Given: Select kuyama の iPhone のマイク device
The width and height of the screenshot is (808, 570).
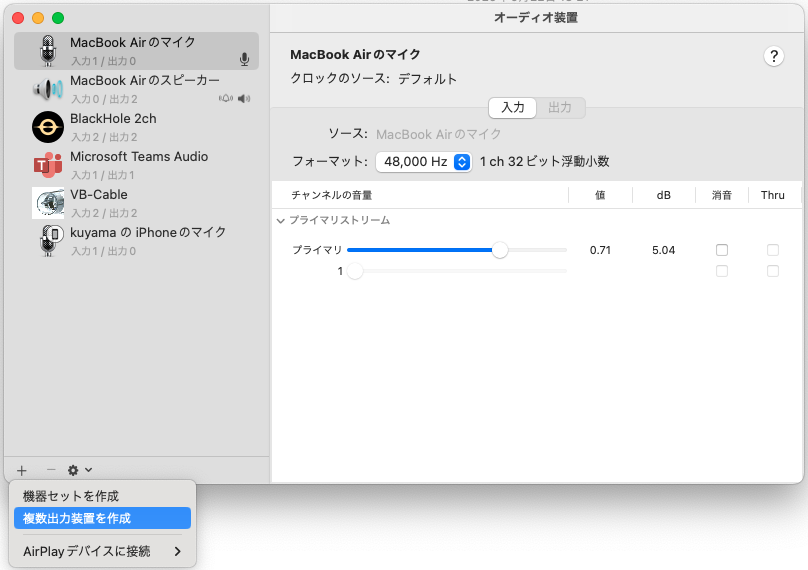Looking at the screenshot, I should tap(137, 241).
